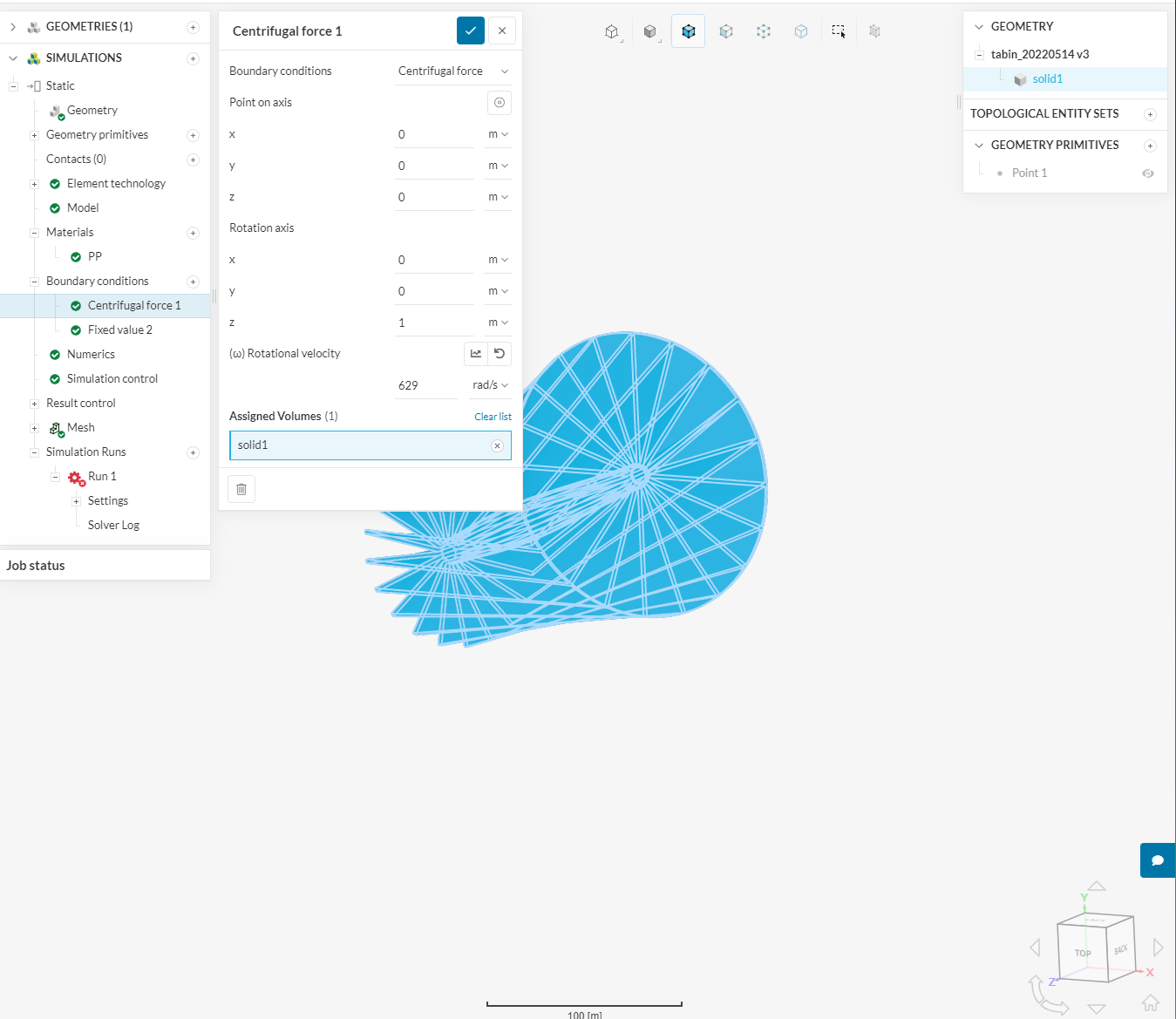The height and width of the screenshot is (1019, 1176).
Task: Add a new simulation with the plus icon
Action: [x=193, y=58]
